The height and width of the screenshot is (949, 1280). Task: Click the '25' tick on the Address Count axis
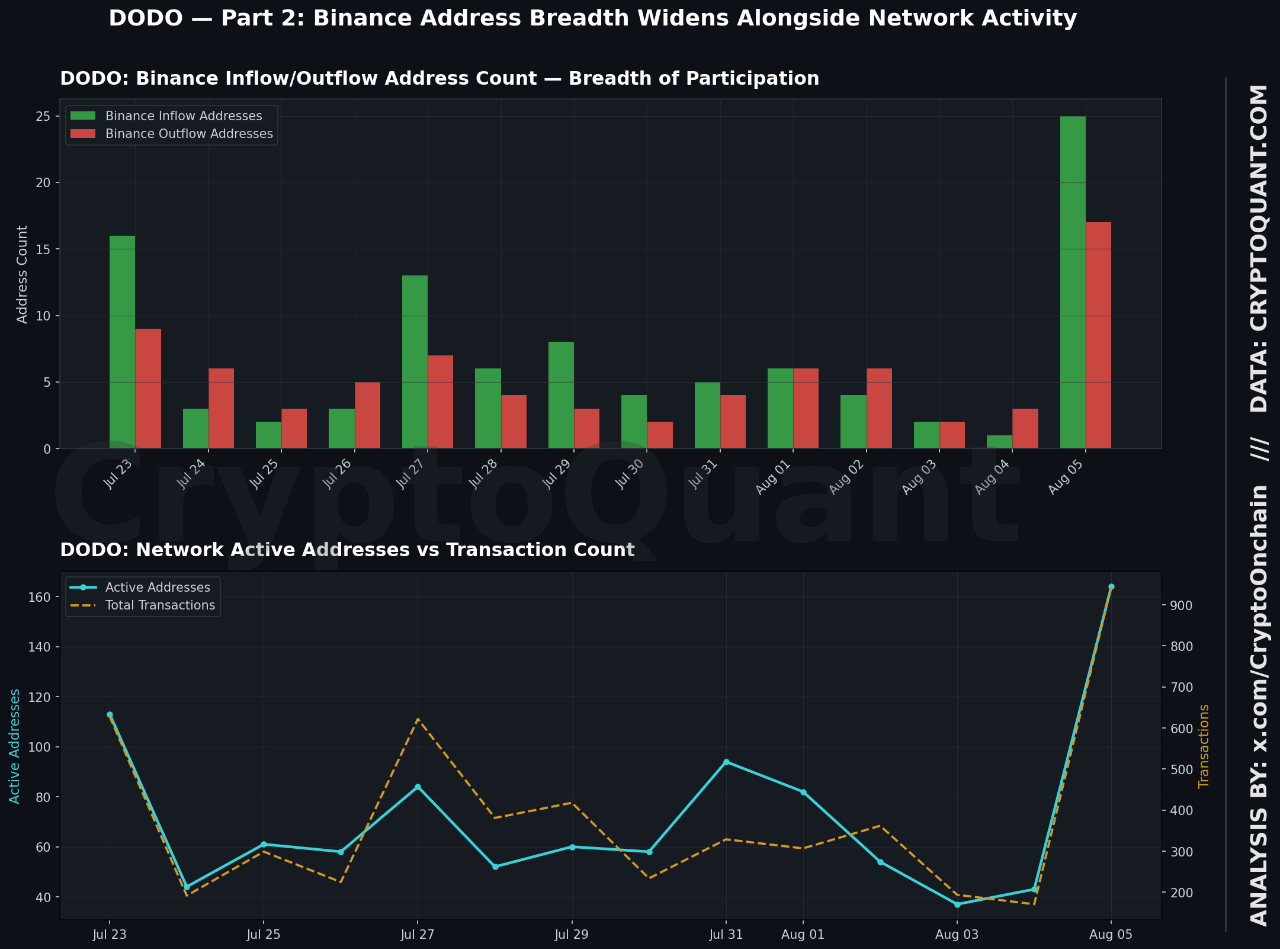pyautogui.click(x=42, y=117)
